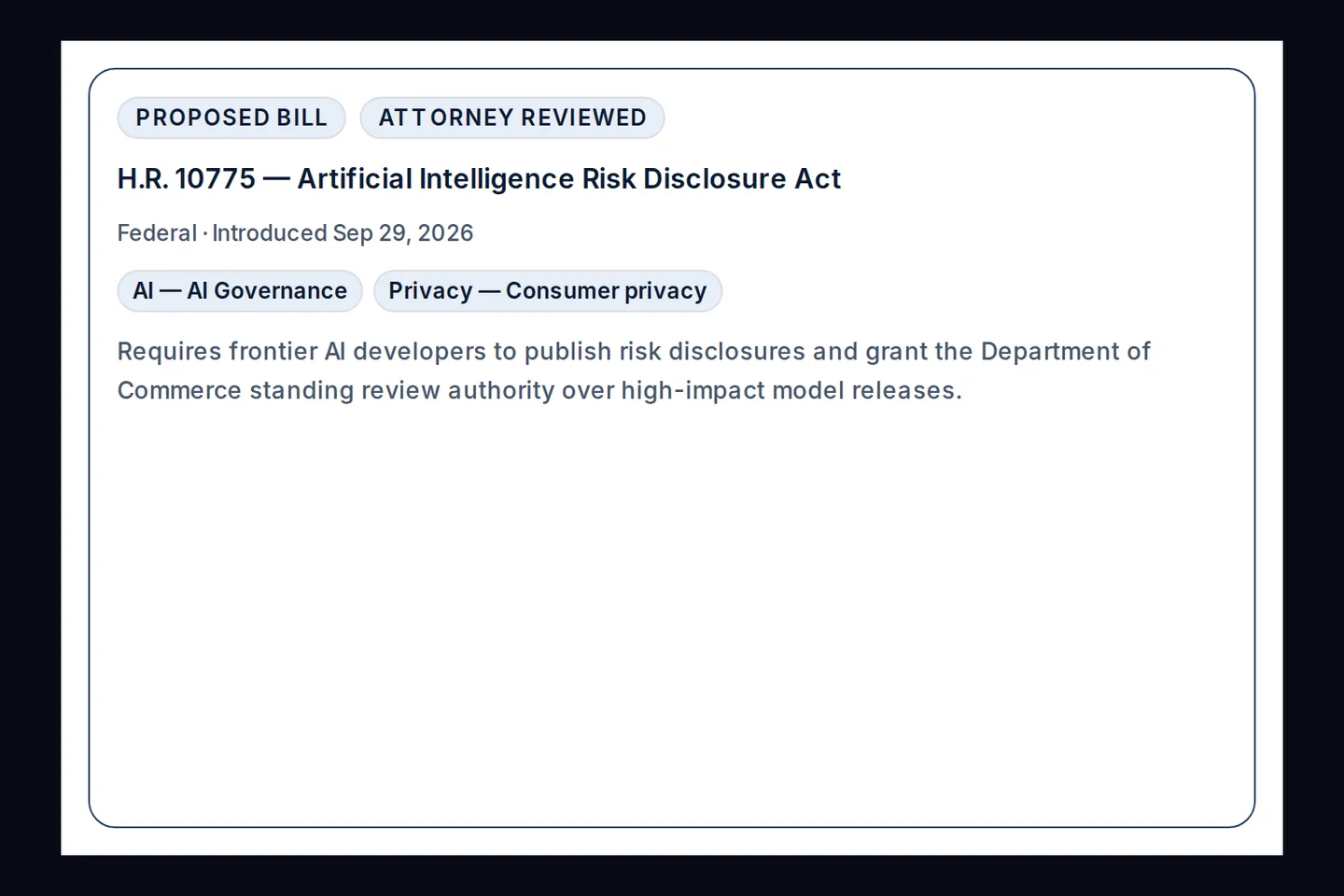Click the phrase 'high-impact model releases'
Viewport: 1344px width, 896px height.
(x=791, y=390)
